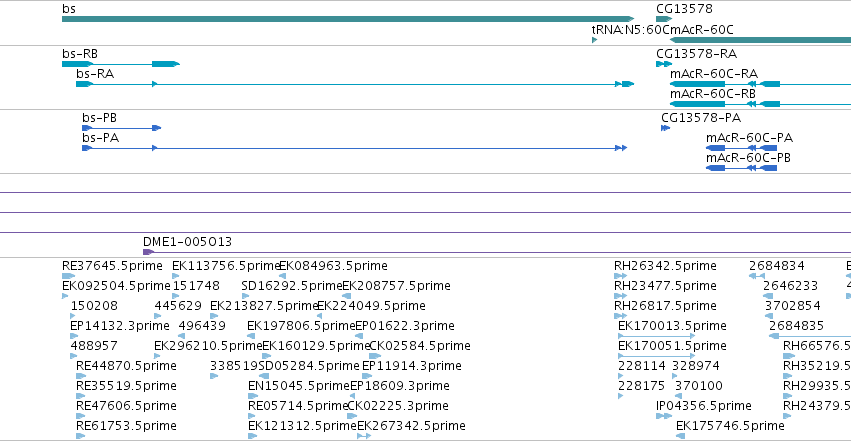Select EST EK208757.5prime
This screenshot has width=851, height=441.
396,286
